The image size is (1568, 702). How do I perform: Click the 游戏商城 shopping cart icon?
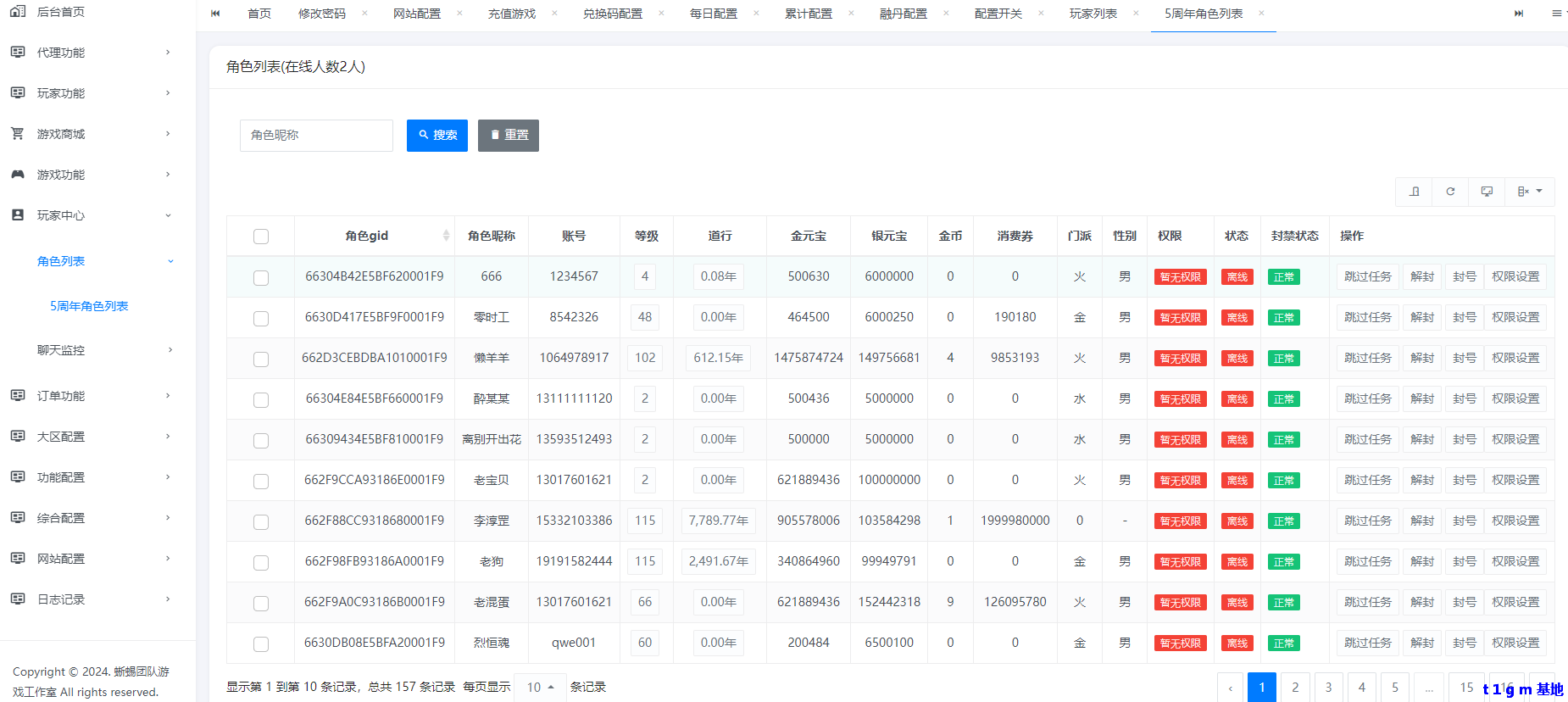(x=18, y=134)
